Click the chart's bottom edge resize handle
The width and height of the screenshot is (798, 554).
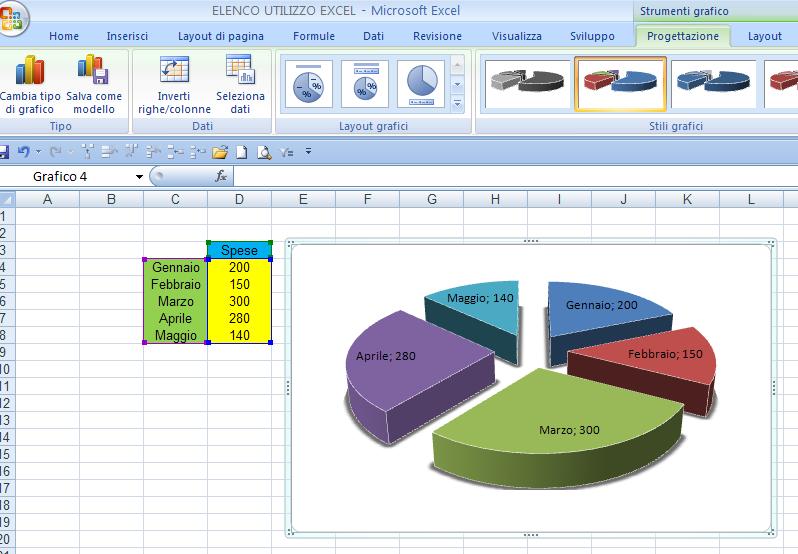(x=531, y=535)
